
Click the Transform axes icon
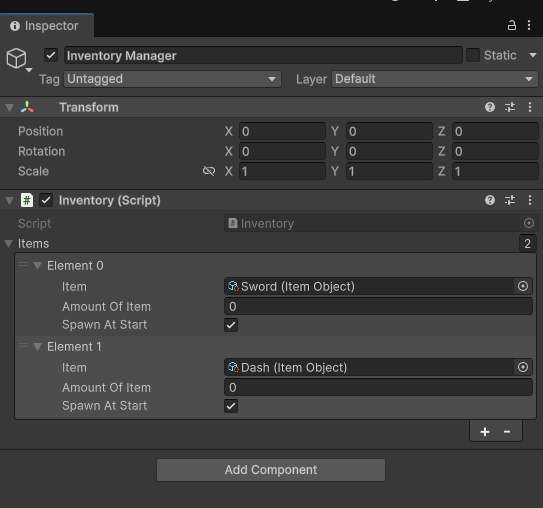pyautogui.click(x=27, y=107)
